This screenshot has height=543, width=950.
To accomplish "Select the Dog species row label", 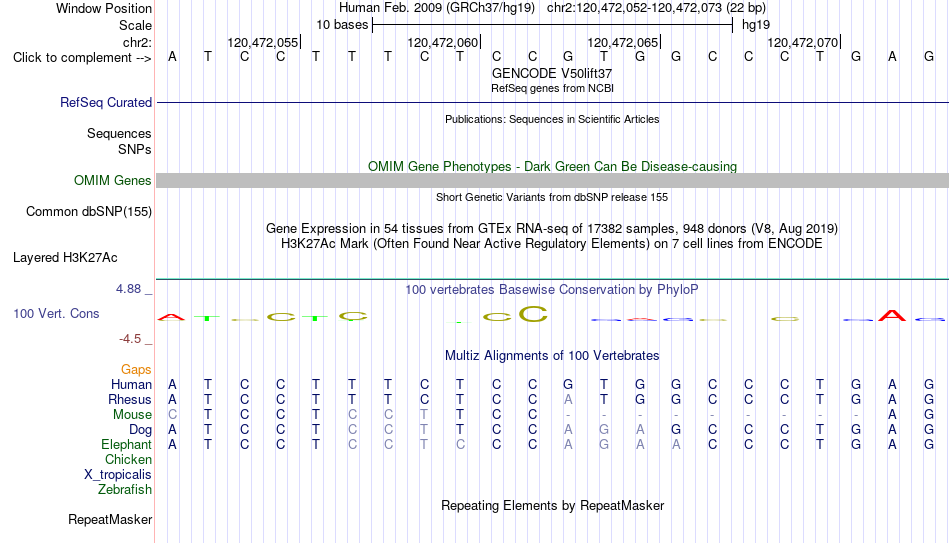I will (141, 430).
